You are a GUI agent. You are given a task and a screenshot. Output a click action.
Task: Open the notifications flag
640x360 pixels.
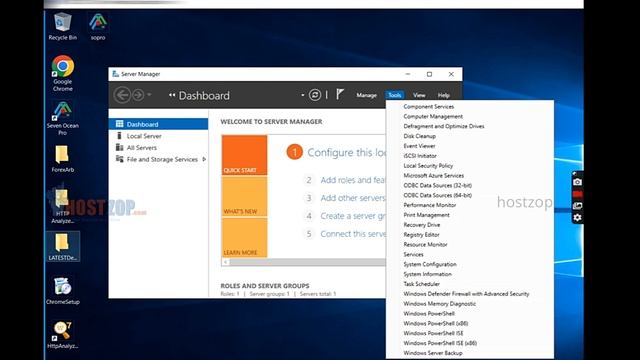(x=340, y=95)
